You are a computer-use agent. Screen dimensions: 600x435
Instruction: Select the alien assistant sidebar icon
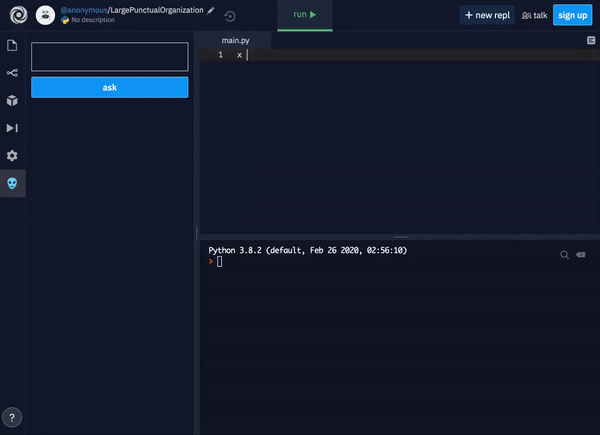(x=12, y=183)
